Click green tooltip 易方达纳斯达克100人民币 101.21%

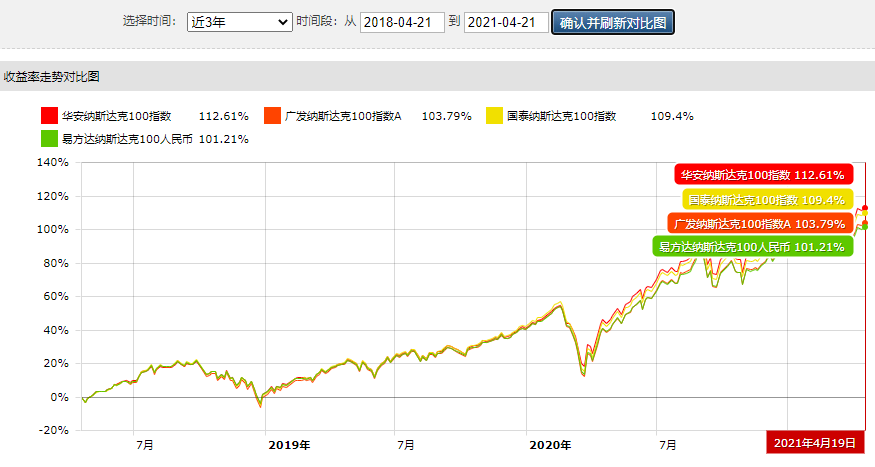pos(753,247)
